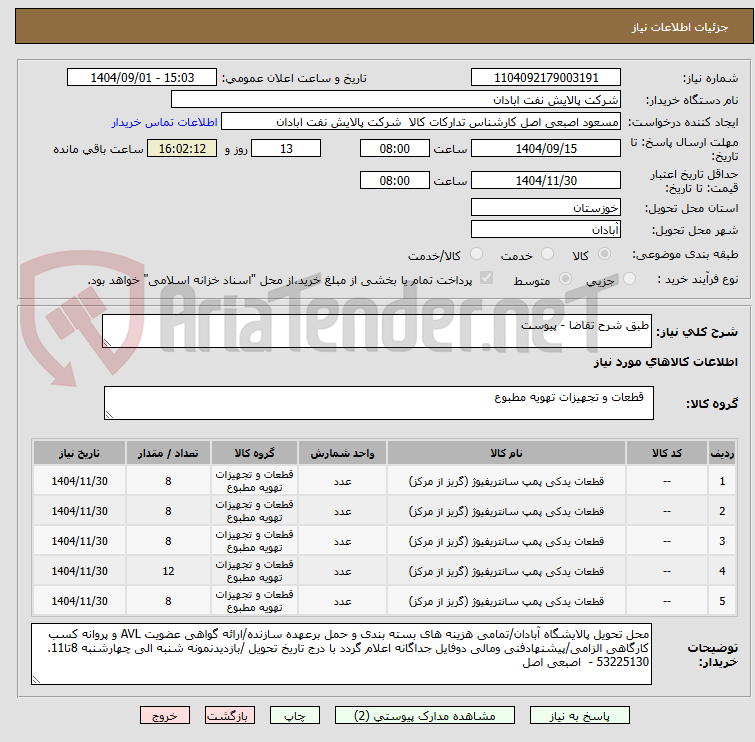755x742 pixels.
Task: Select row 5 item name cell
Action: point(507,600)
